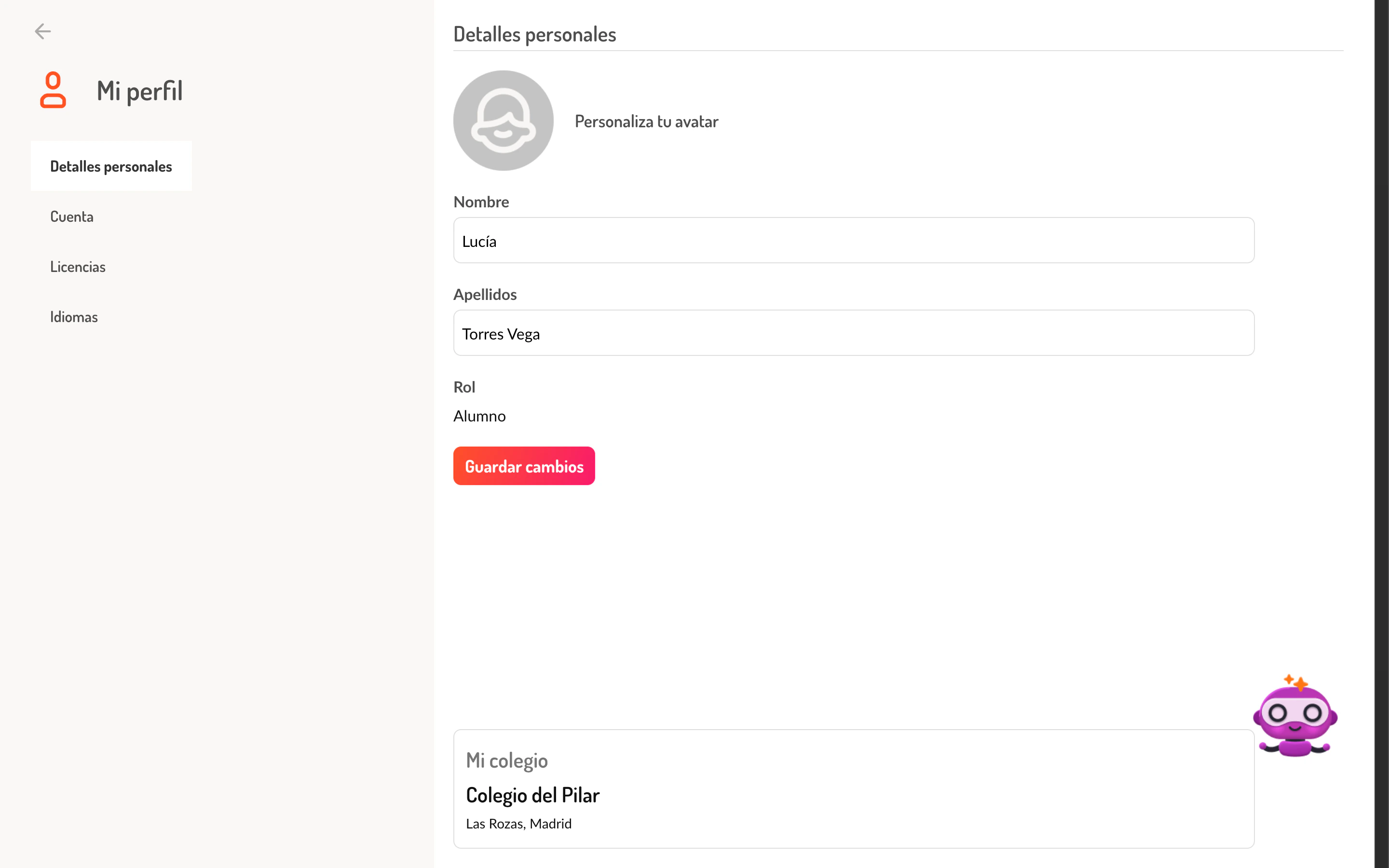Open the purple robot assistant

click(x=1294, y=717)
